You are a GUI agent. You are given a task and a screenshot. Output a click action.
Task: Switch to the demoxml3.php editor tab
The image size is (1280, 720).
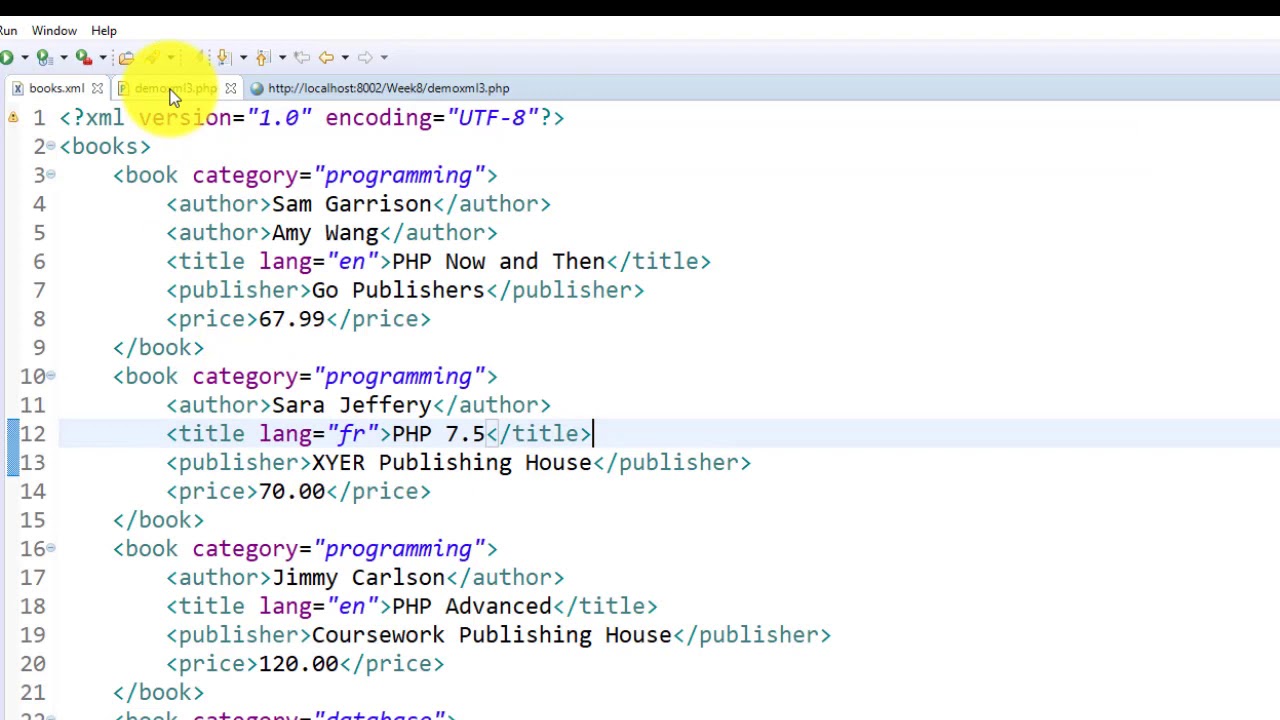point(175,88)
